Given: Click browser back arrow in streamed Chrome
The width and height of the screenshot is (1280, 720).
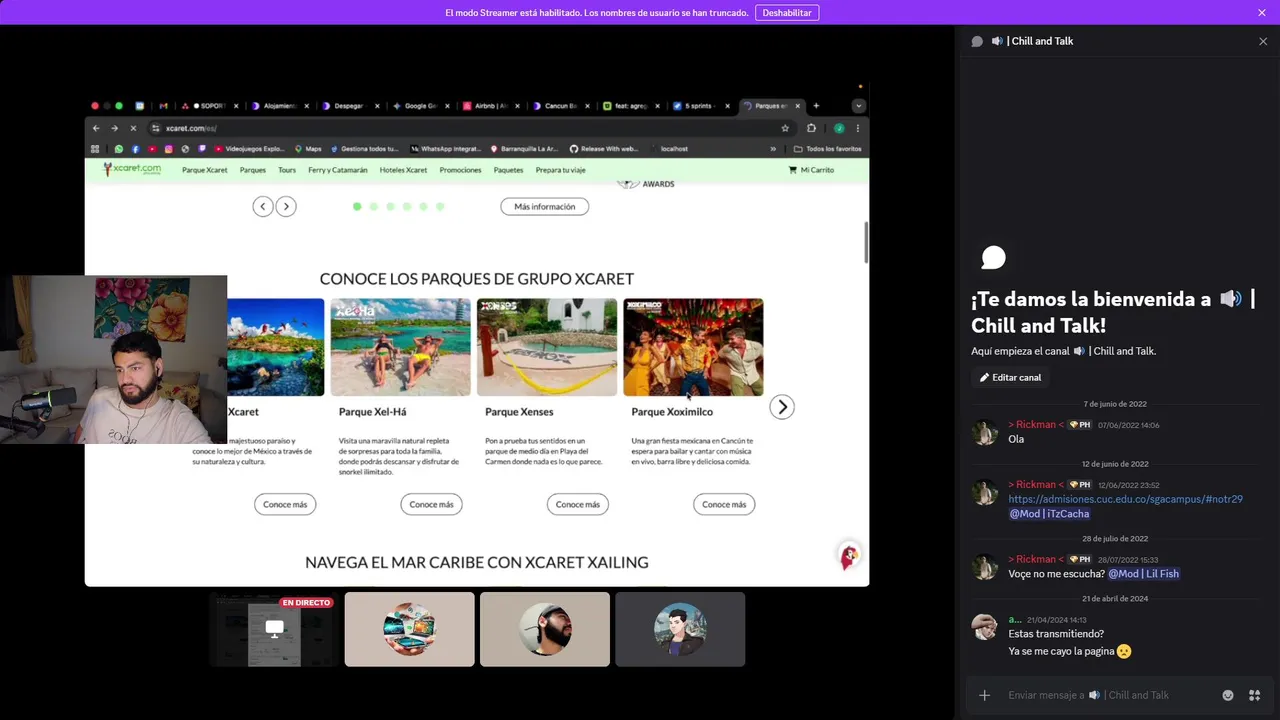Looking at the screenshot, I should click(96, 128).
